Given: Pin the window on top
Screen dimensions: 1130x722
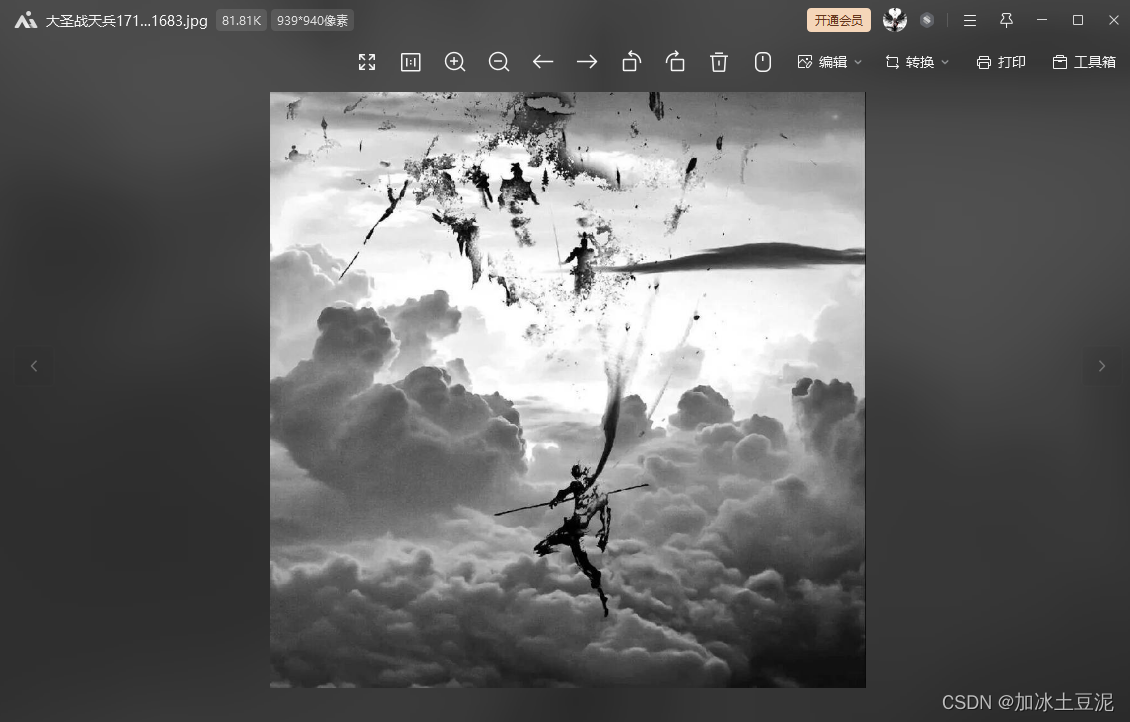Looking at the screenshot, I should point(1007,20).
